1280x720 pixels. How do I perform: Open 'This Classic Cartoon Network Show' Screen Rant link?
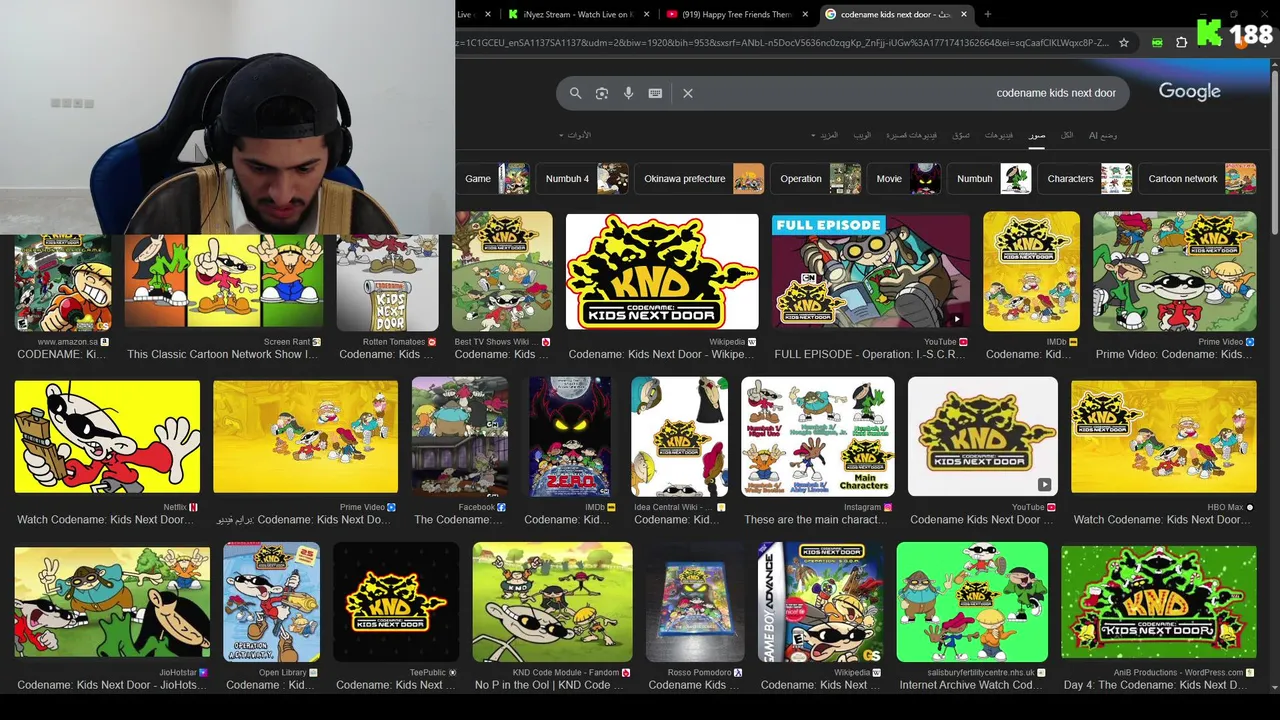[223, 354]
